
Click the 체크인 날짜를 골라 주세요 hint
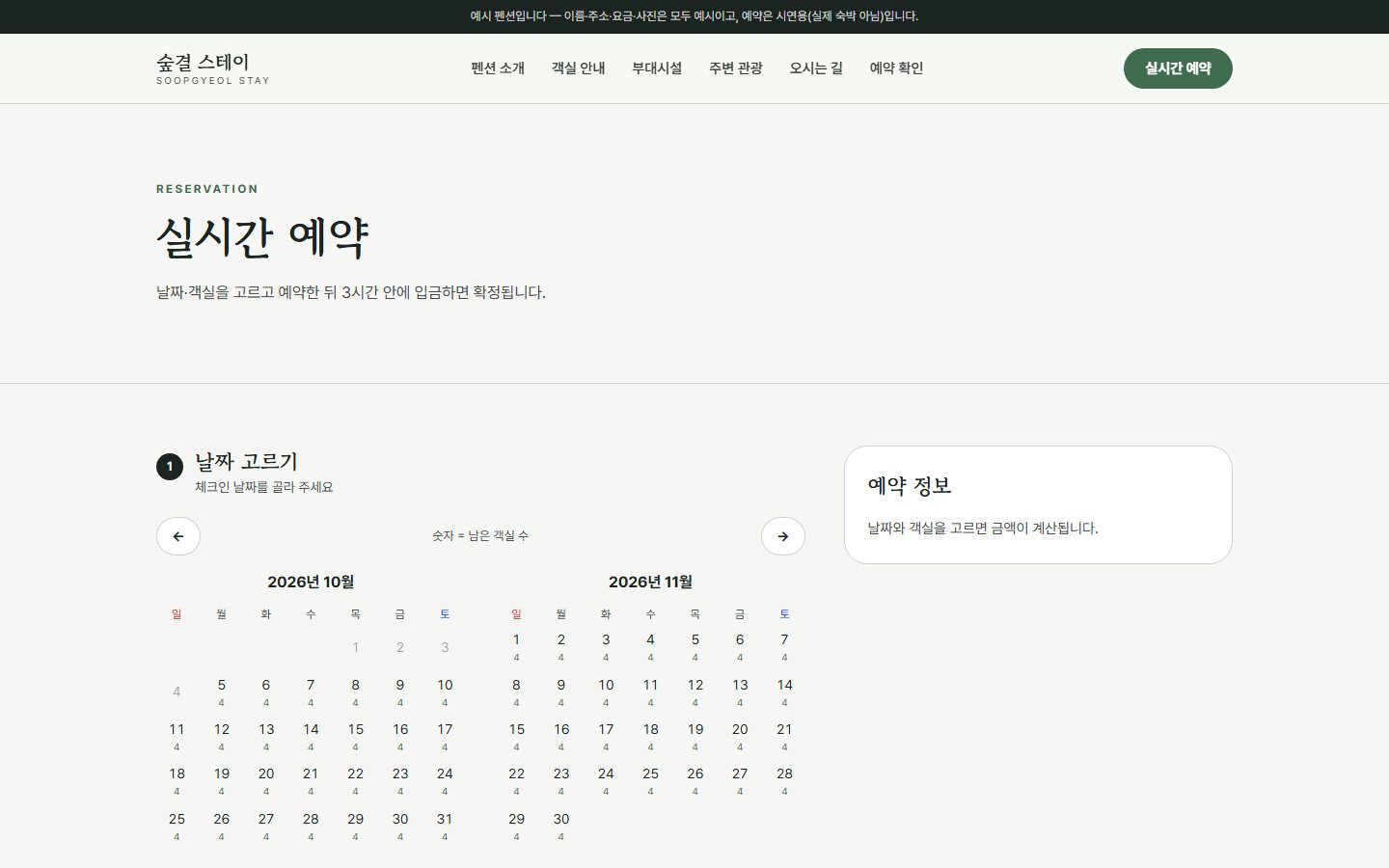(x=264, y=488)
